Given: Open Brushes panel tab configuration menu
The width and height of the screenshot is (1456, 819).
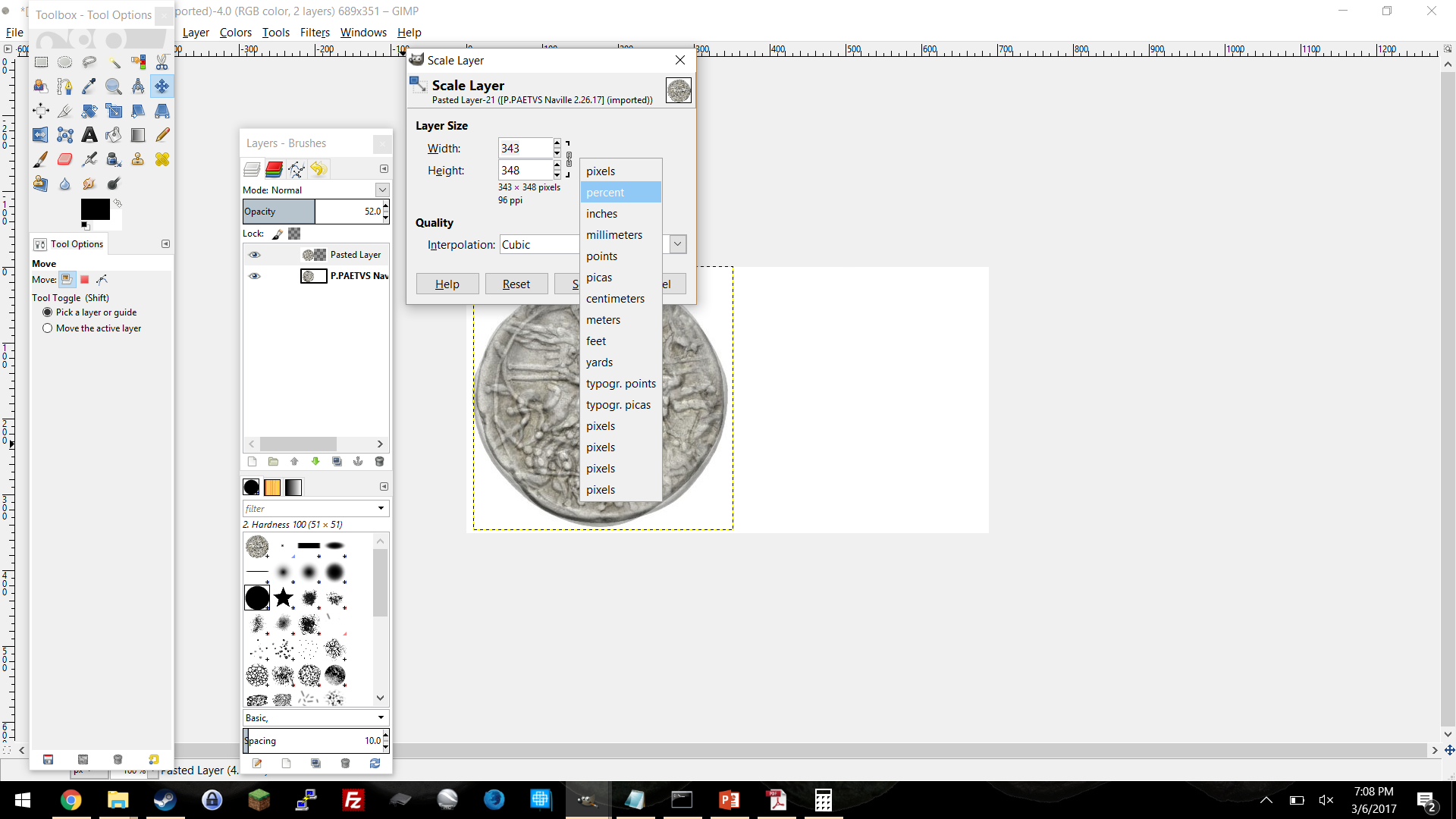Looking at the screenshot, I should [384, 487].
